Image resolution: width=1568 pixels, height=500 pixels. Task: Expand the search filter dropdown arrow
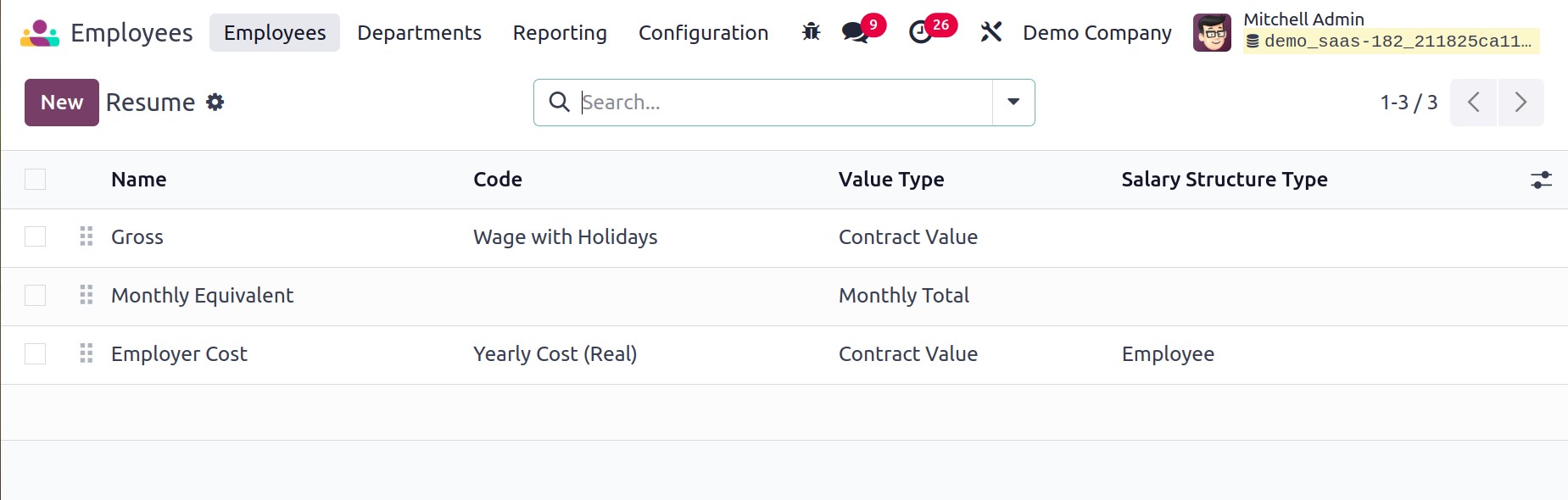point(1013,103)
